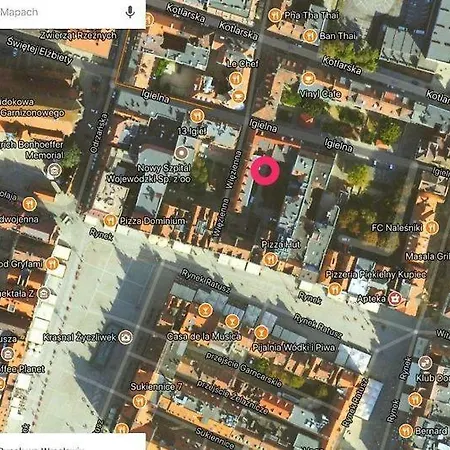Click the 13 Igieł restaurant marker
The height and width of the screenshot is (450, 450).
[197, 116]
